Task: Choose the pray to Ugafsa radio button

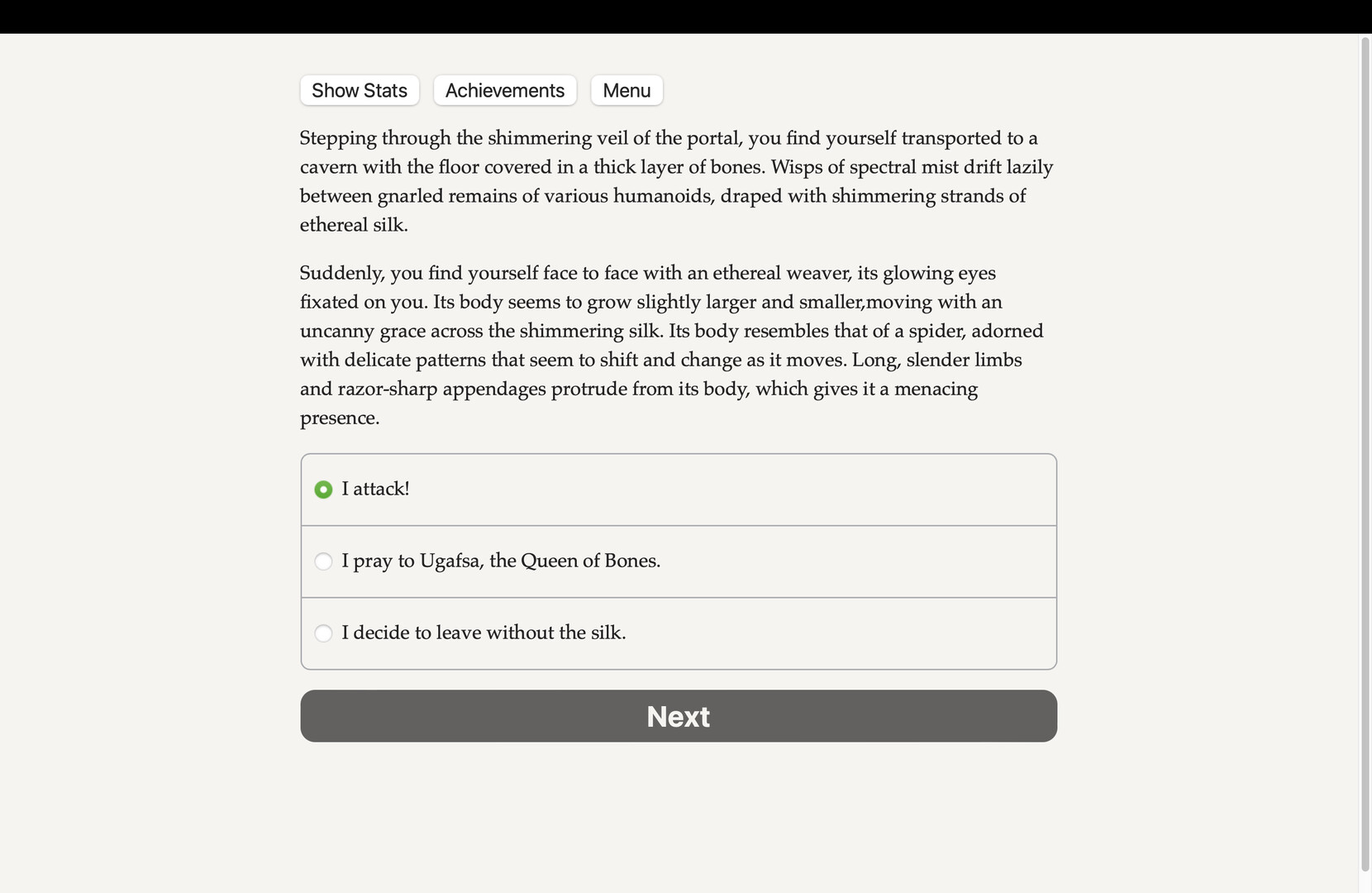Action: point(323,561)
